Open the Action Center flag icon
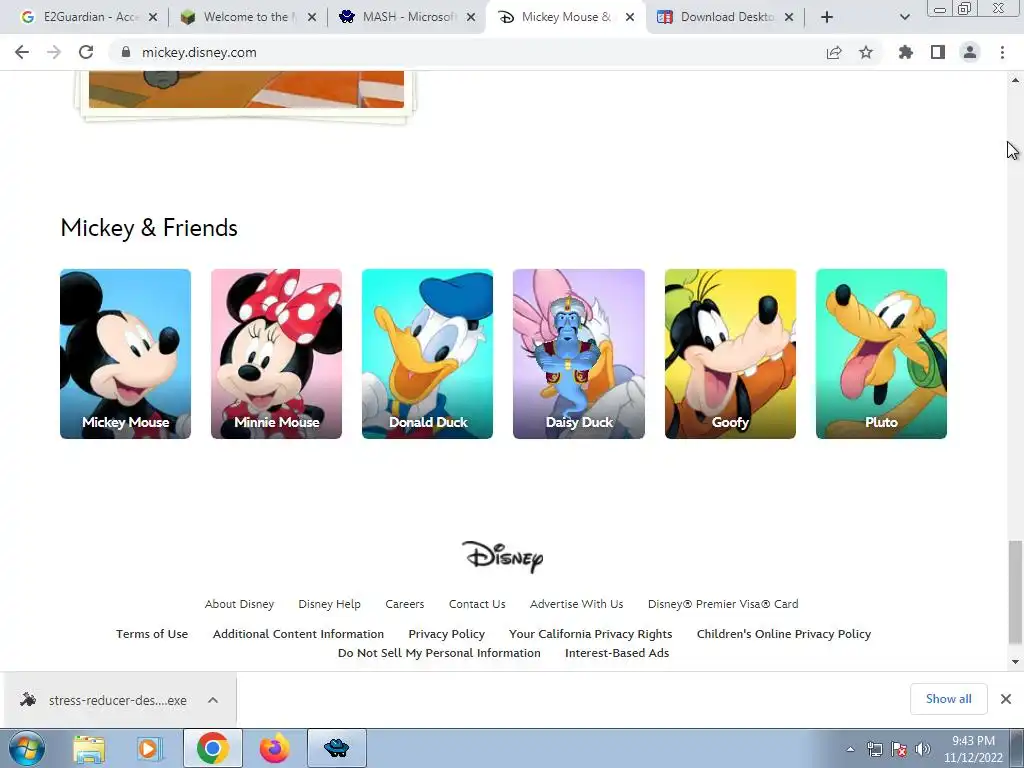 tap(899, 749)
